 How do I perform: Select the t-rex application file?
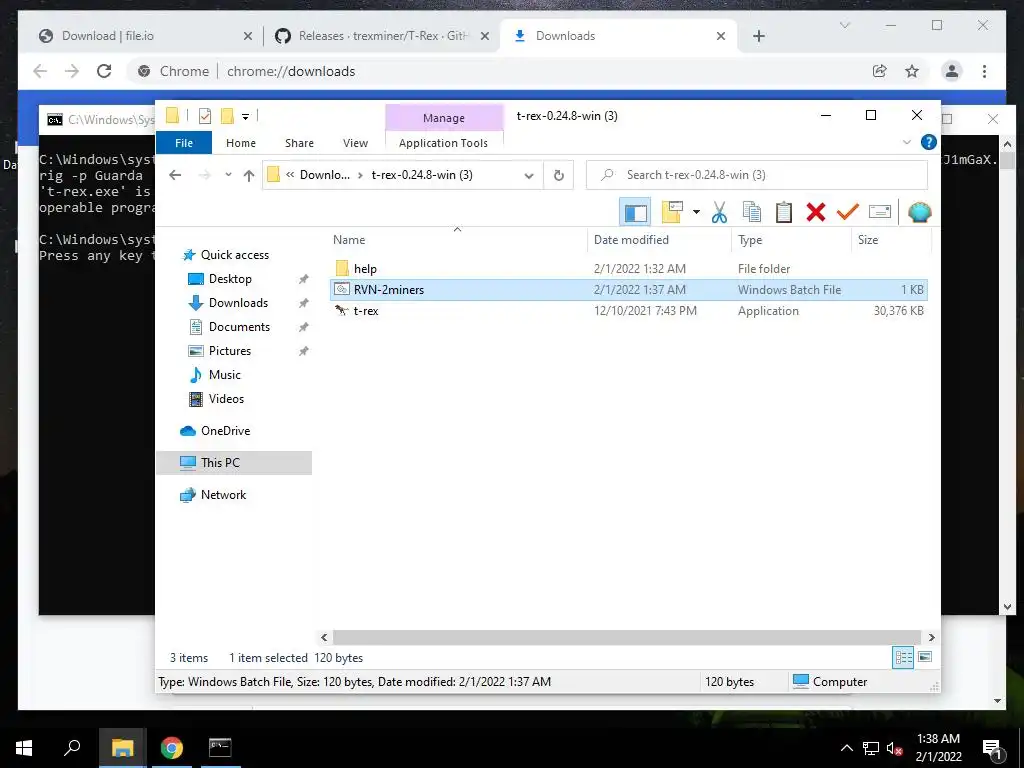[x=628, y=311]
